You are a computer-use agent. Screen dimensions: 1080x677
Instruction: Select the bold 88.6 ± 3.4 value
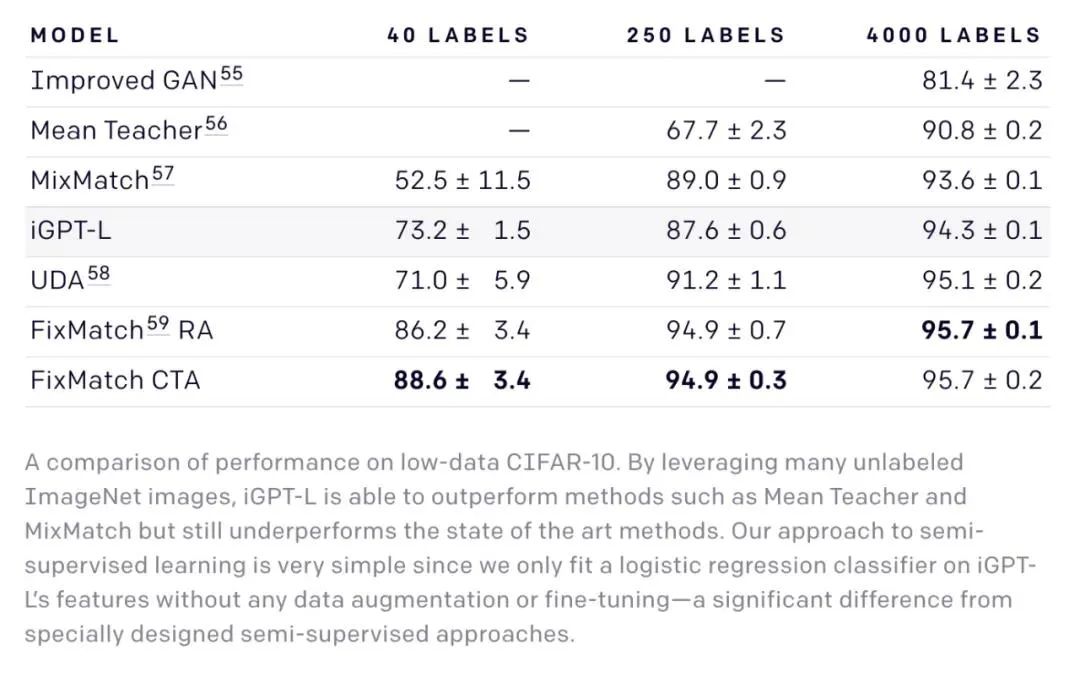462,381
